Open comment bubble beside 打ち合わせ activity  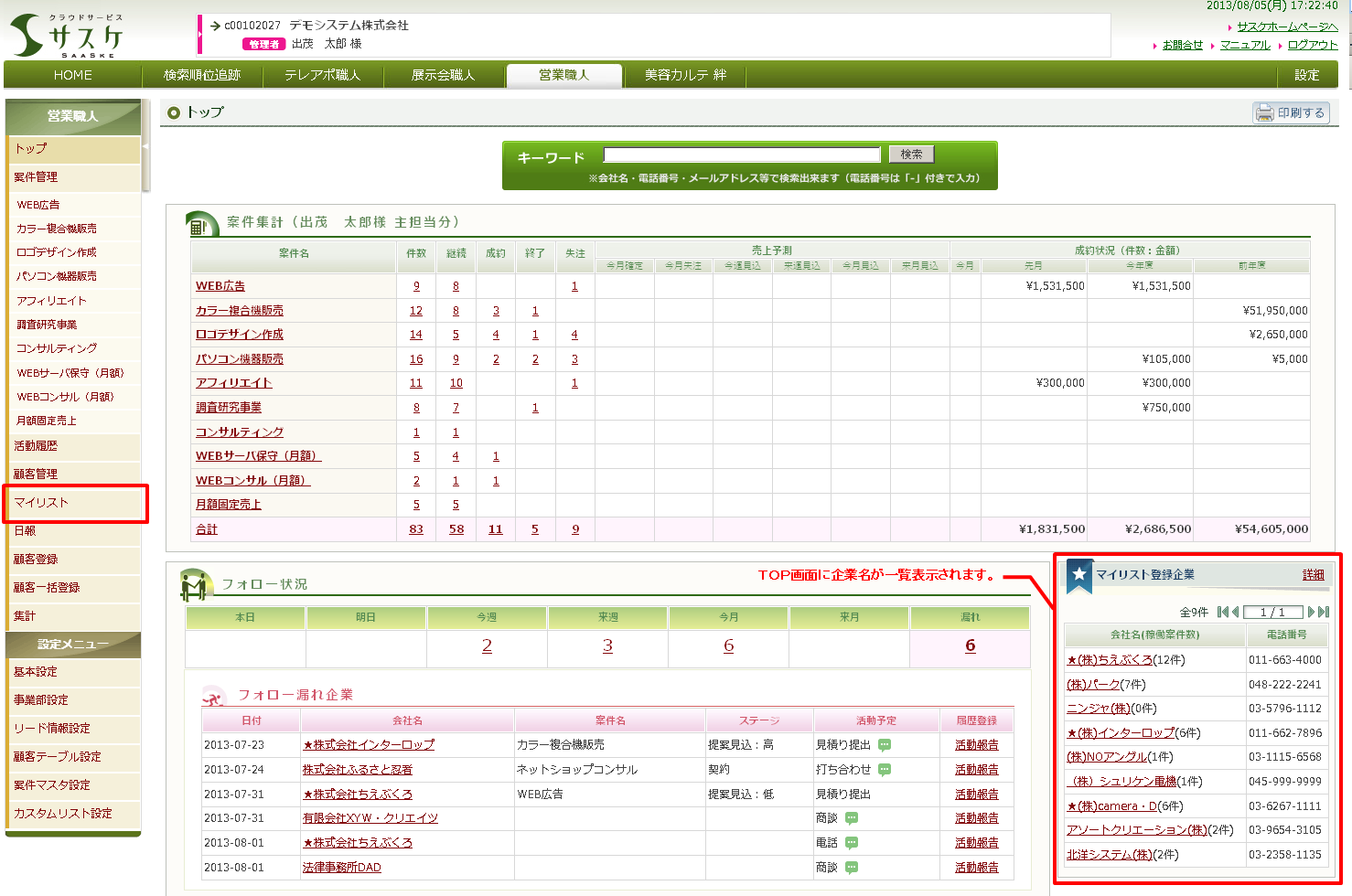(x=885, y=770)
